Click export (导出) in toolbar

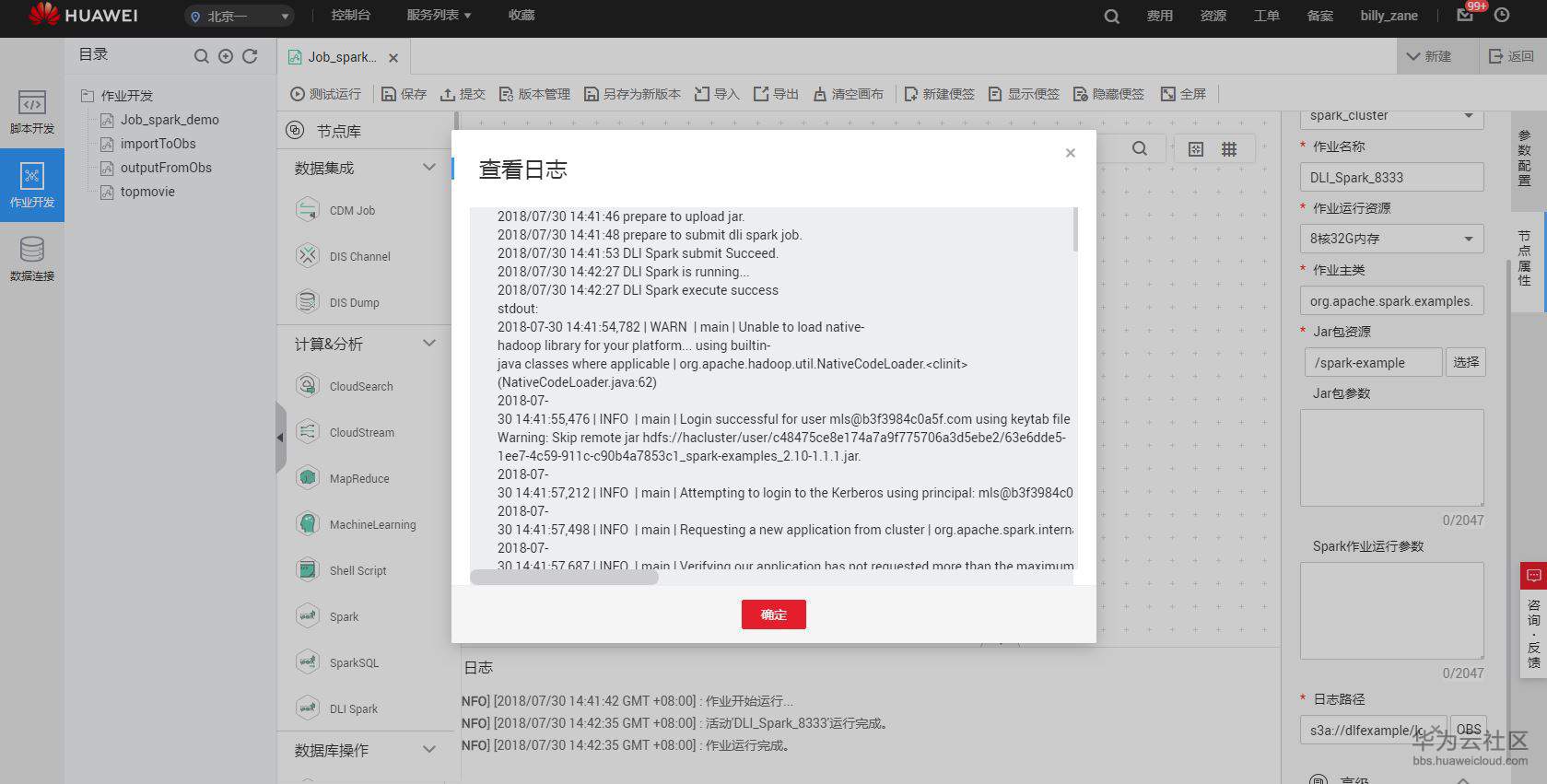pos(776,94)
